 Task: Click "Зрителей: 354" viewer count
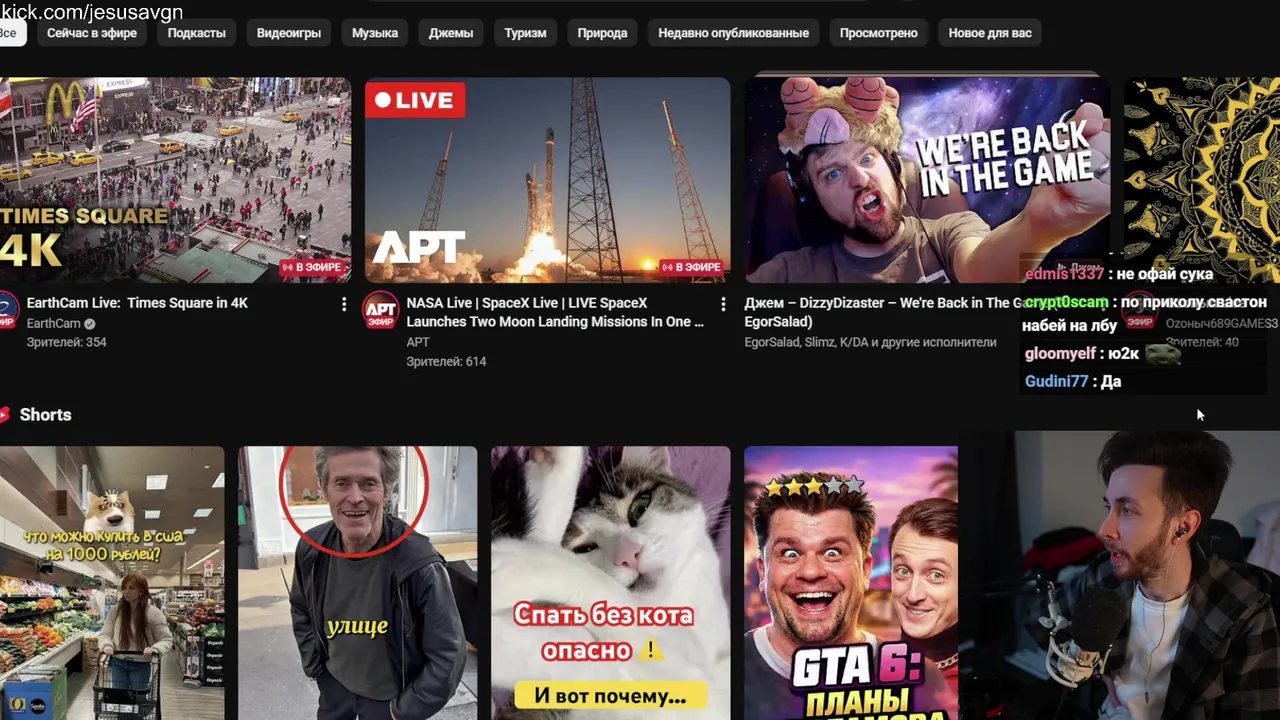[x=67, y=342]
